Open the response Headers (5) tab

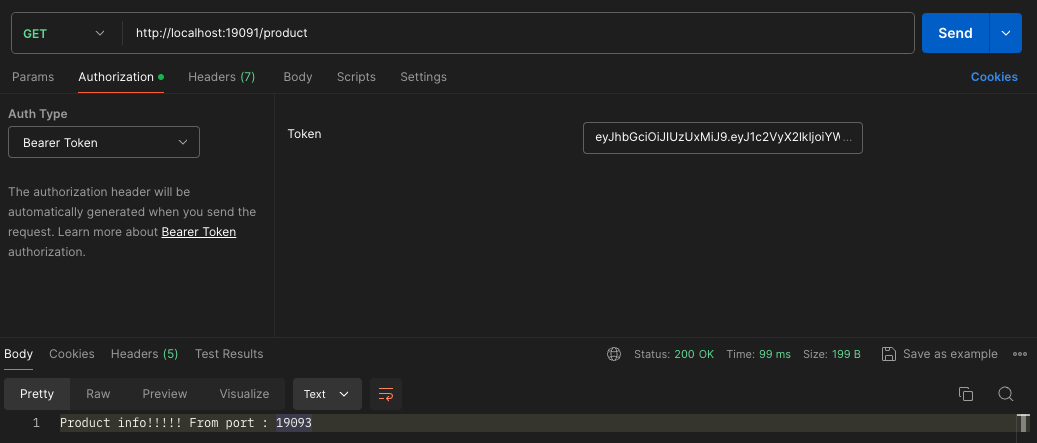tap(144, 354)
